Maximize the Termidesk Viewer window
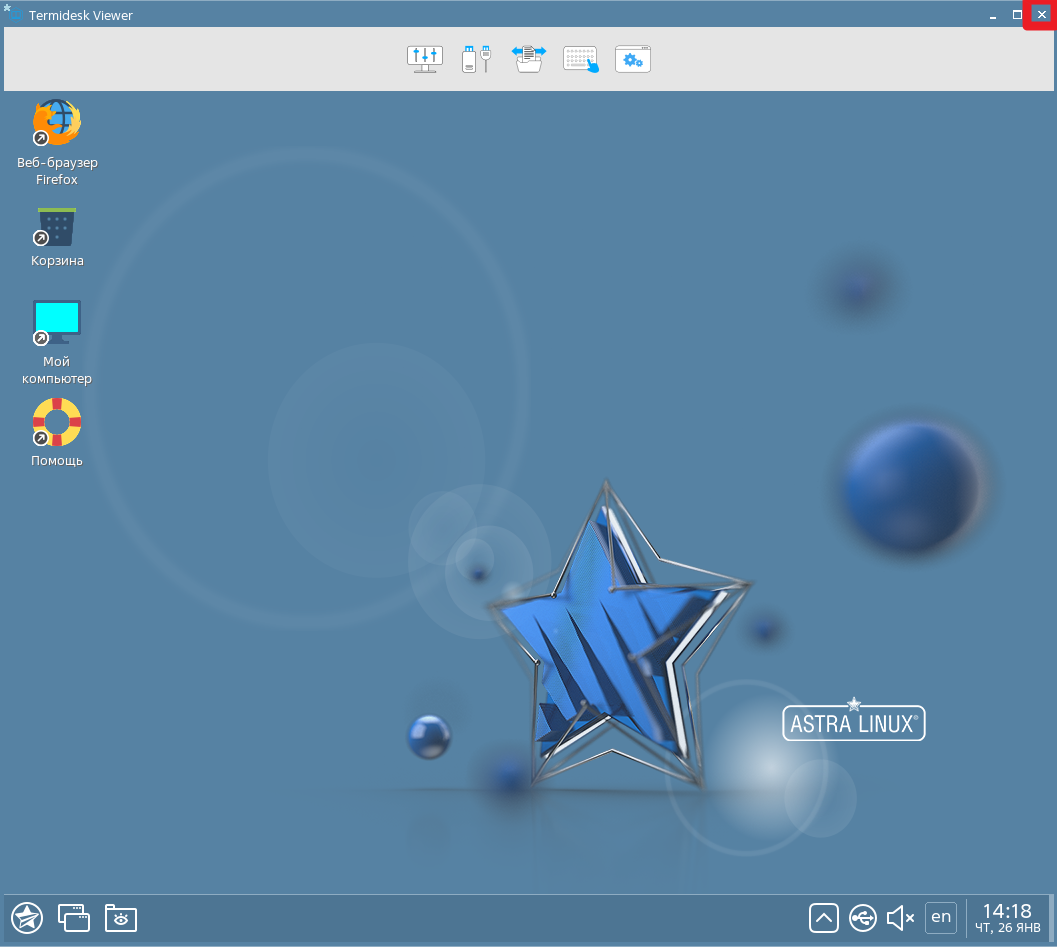The width and height of the screenshot is (1057, 947). 1017,15
